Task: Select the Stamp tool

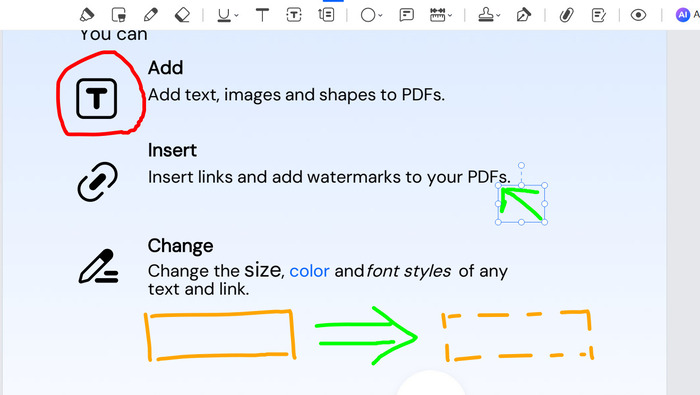Action: [486, 15]
